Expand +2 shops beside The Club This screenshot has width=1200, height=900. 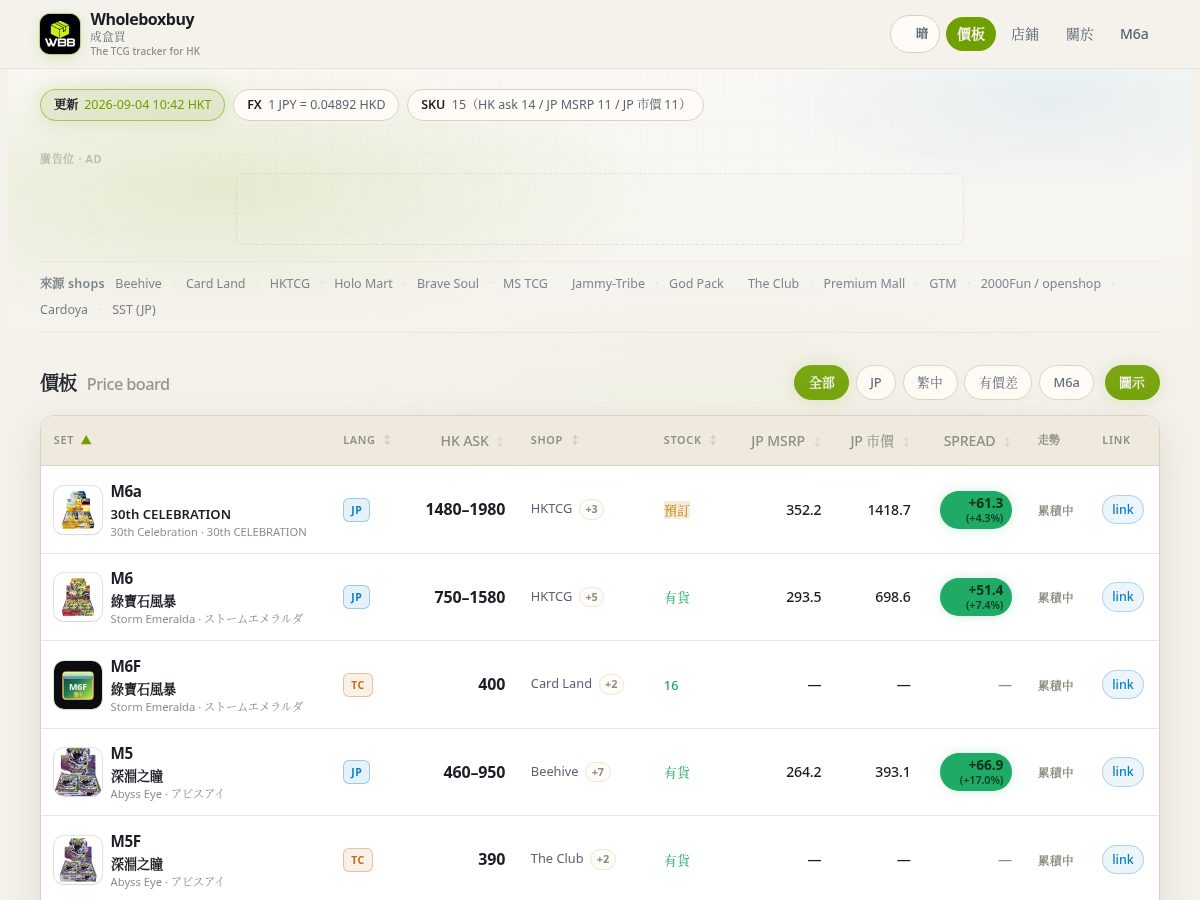point(603,859)
